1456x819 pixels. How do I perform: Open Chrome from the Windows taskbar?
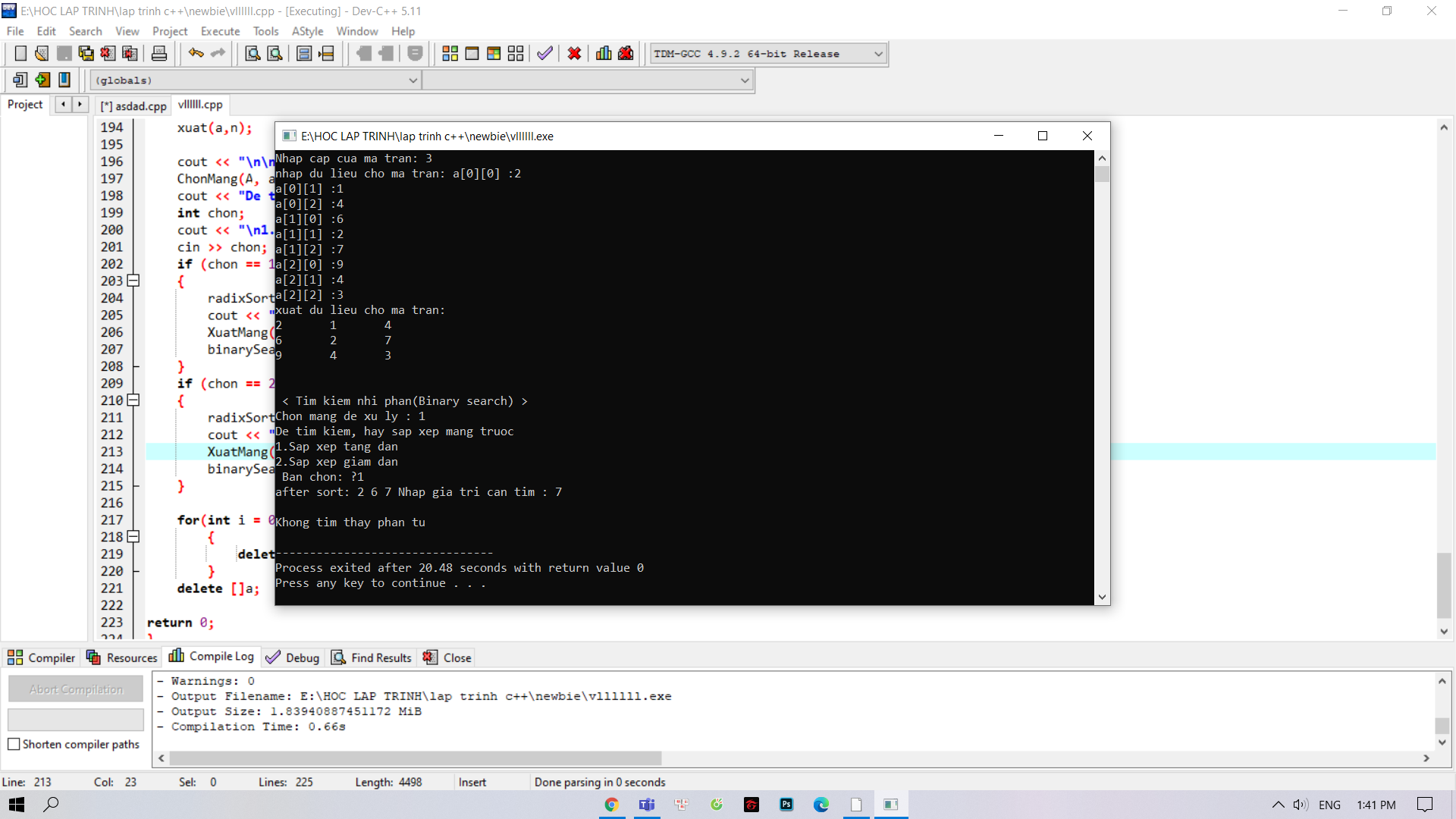611,805
